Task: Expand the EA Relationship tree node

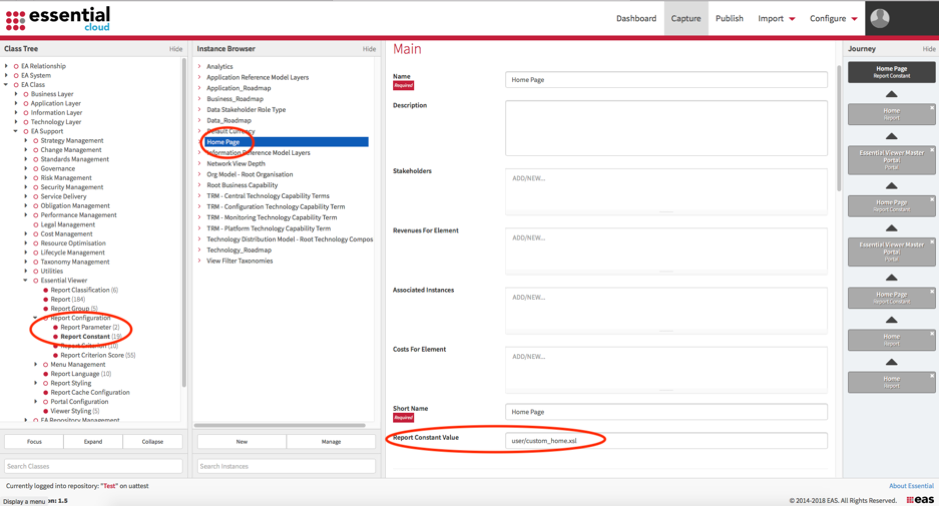Action: [7, 66]
